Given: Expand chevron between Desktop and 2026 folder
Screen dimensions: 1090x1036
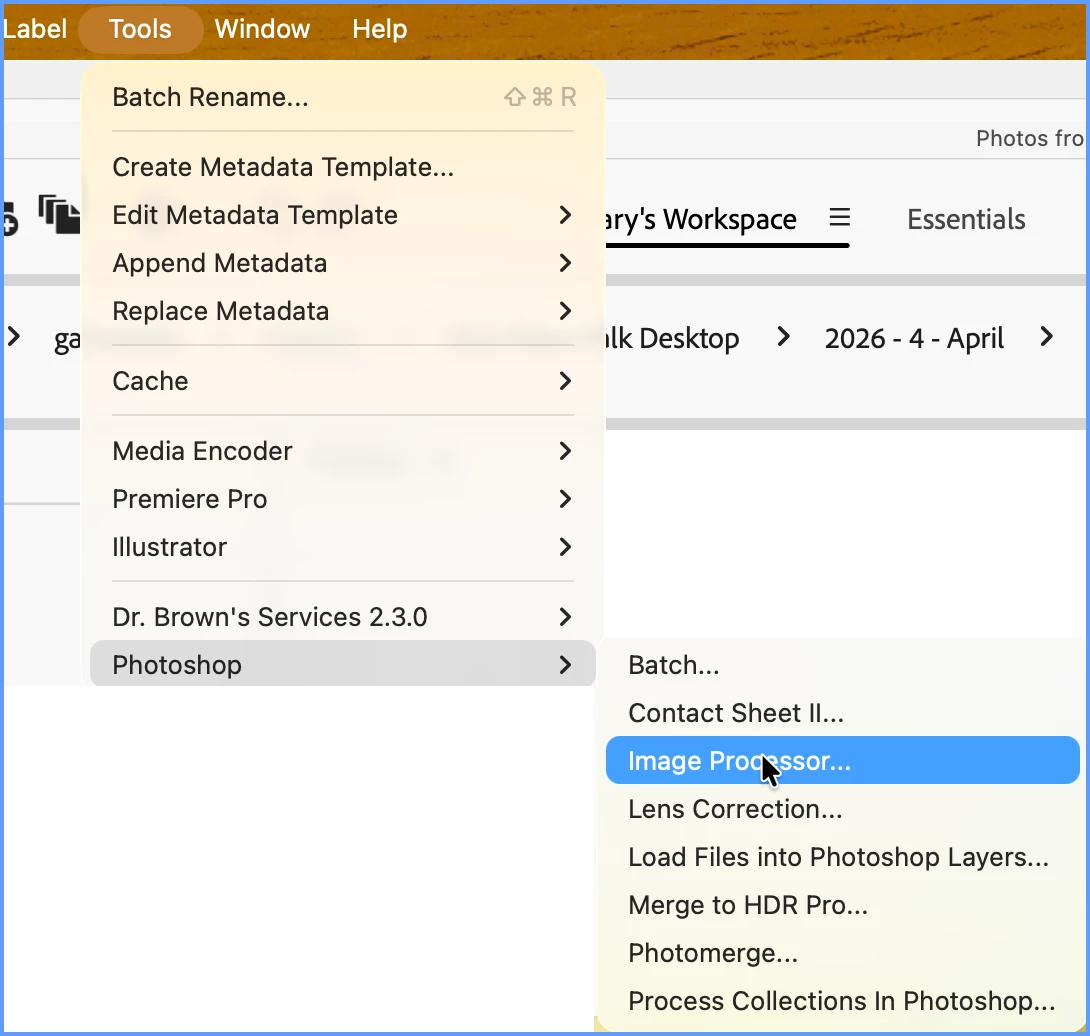Looking at the screenshot, I should coord(783,337).
